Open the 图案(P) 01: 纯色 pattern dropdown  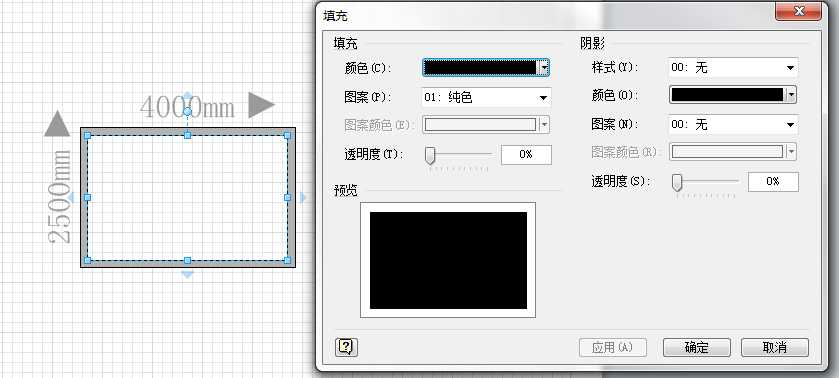click(x=486, y=97)
